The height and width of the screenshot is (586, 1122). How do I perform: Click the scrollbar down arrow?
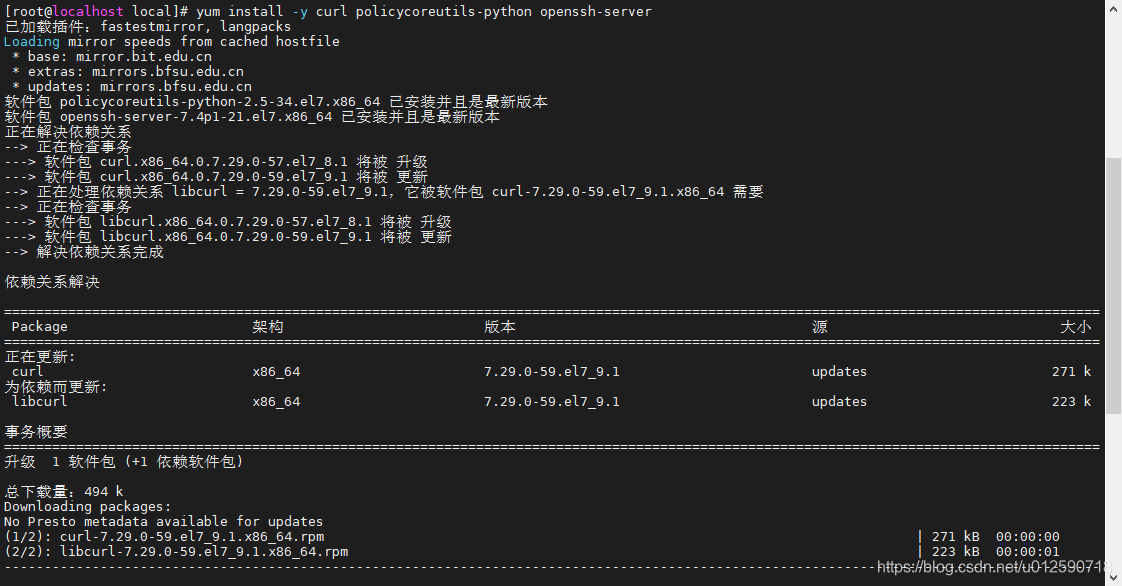point(1113,577)
